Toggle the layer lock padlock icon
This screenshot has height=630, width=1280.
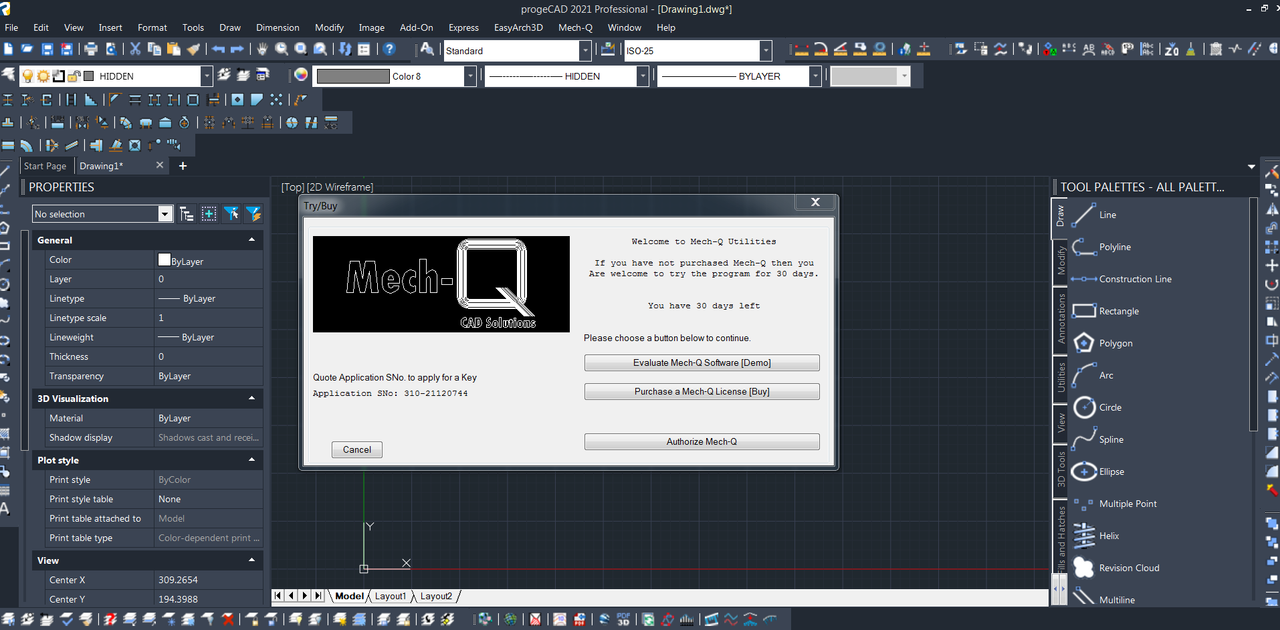72,76
